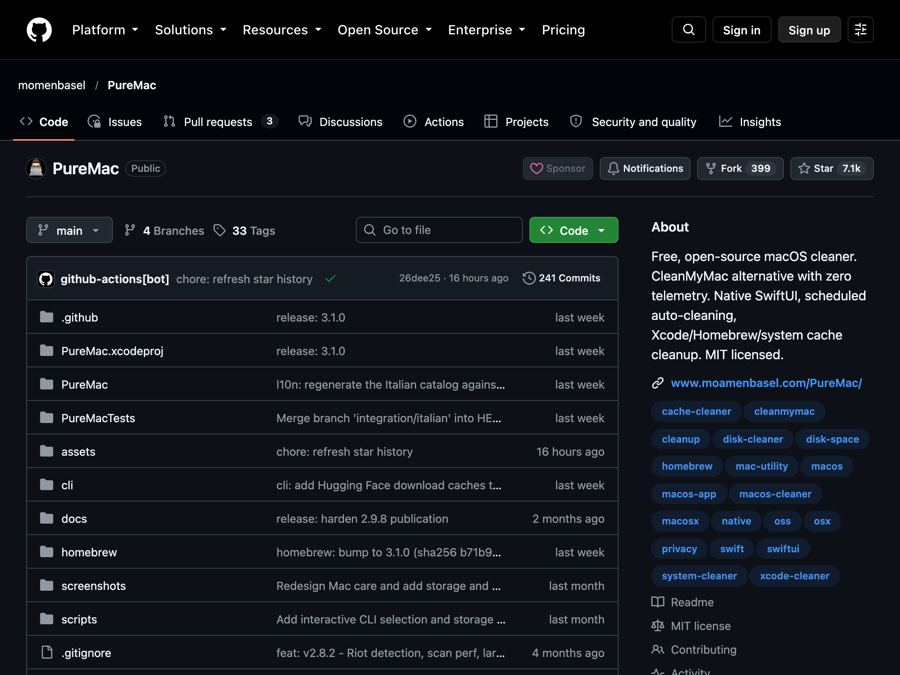
Task: Open commit hash 26dee25
Action: (420, 278)
